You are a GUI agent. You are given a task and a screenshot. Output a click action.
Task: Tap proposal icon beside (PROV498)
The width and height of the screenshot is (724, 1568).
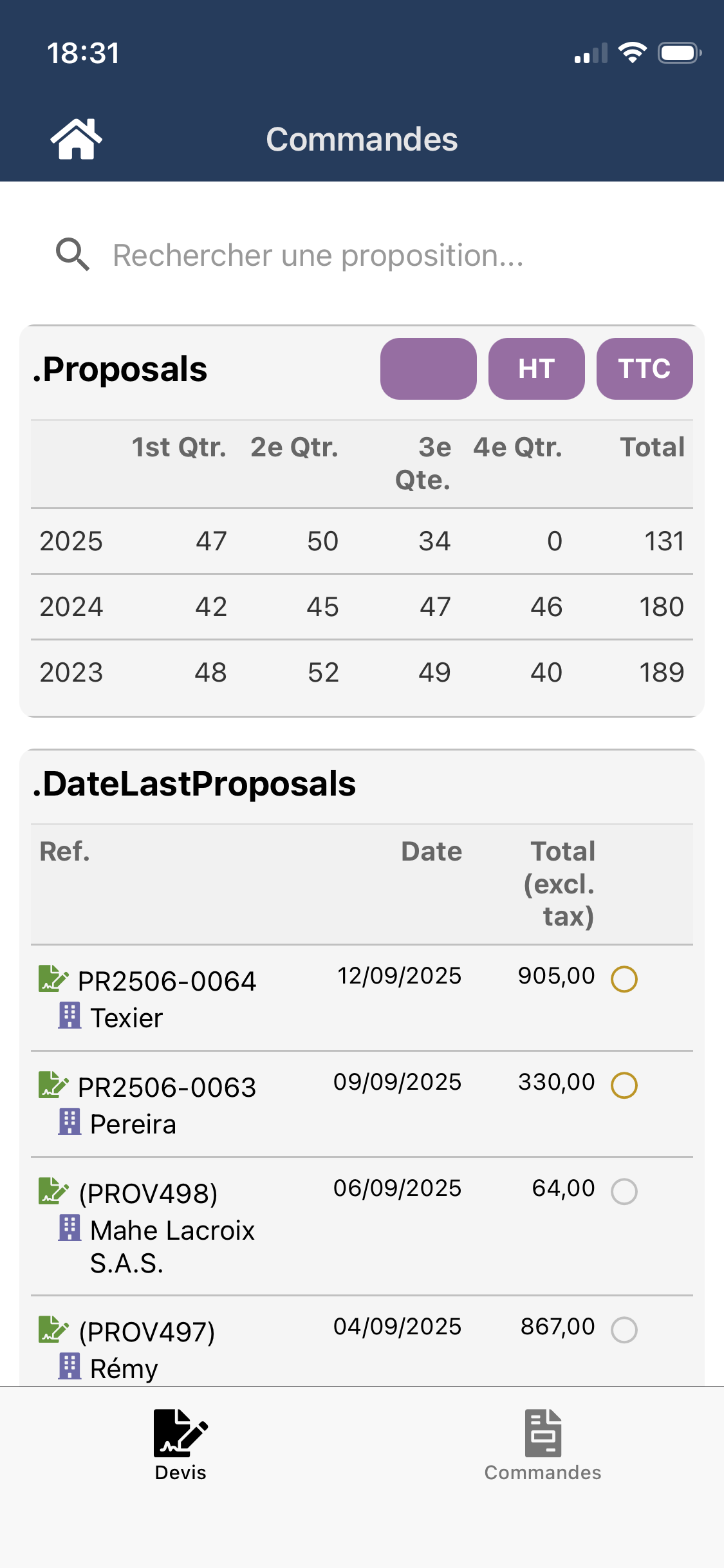(x=53, y=1191)
